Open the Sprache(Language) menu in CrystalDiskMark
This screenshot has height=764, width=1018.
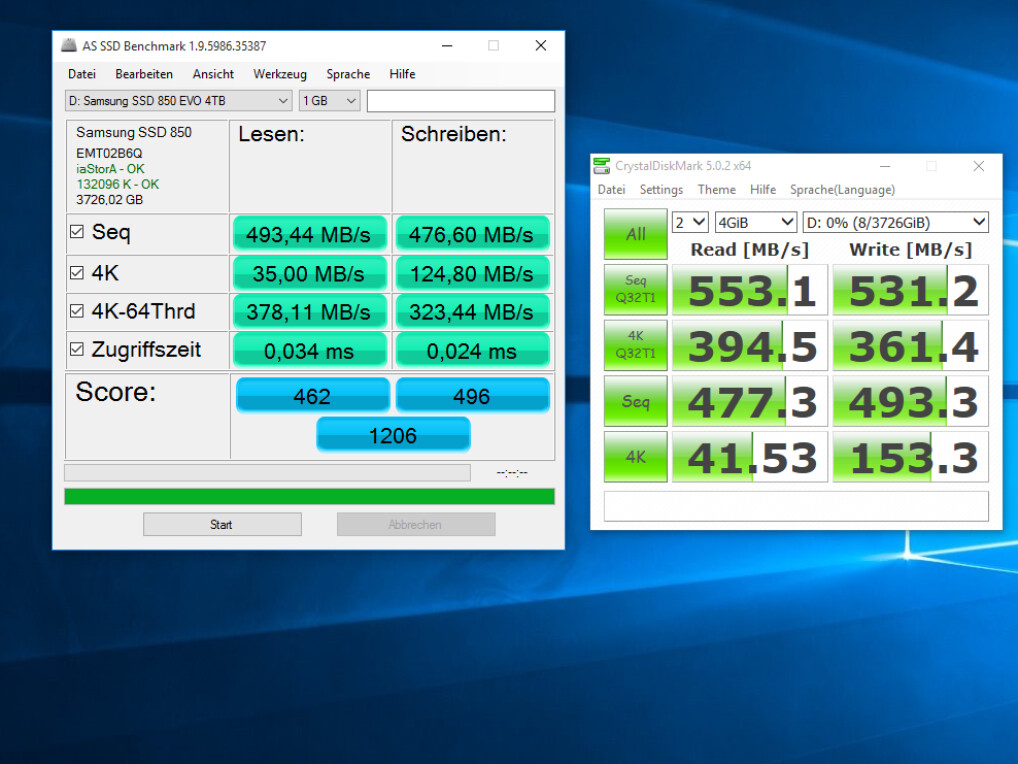[842, 190]
